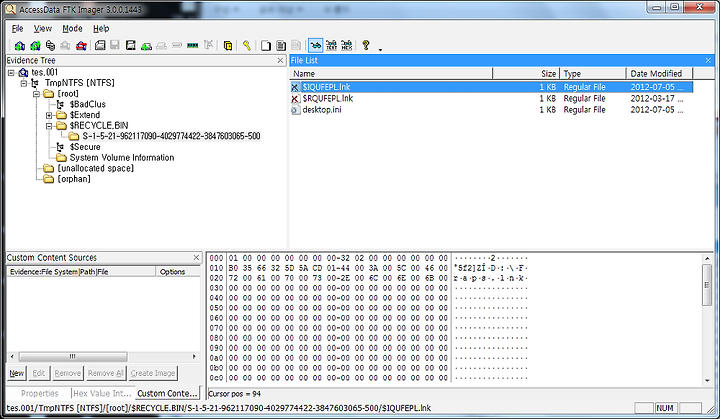
Task: Open the Image Mounting tool icon
Action: [51, 45]
